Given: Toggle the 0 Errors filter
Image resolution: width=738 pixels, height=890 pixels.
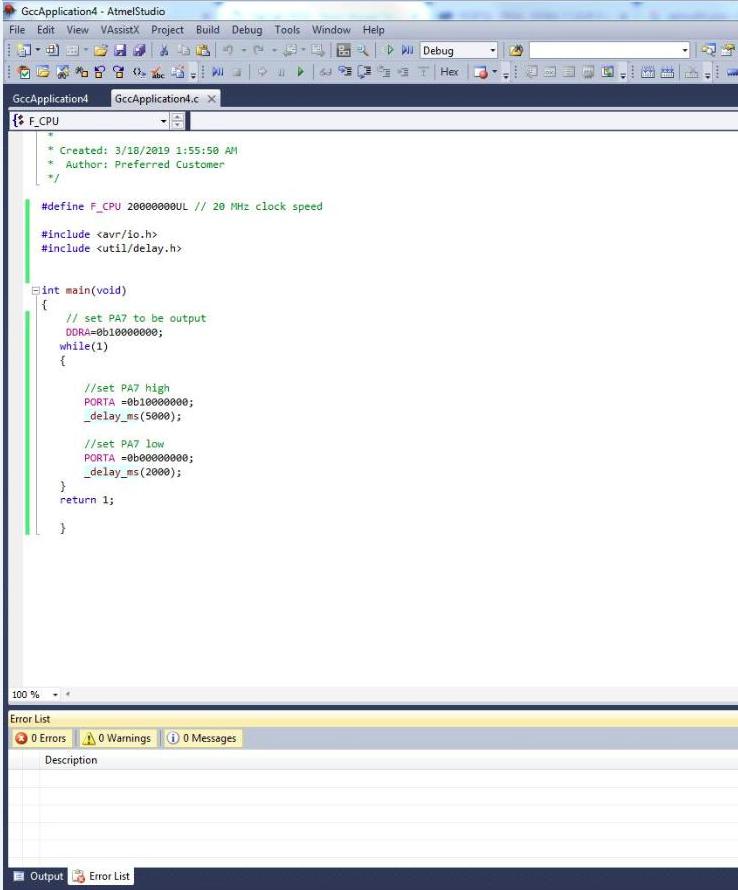Looking at the screenshot, I should tap(41, 739).
